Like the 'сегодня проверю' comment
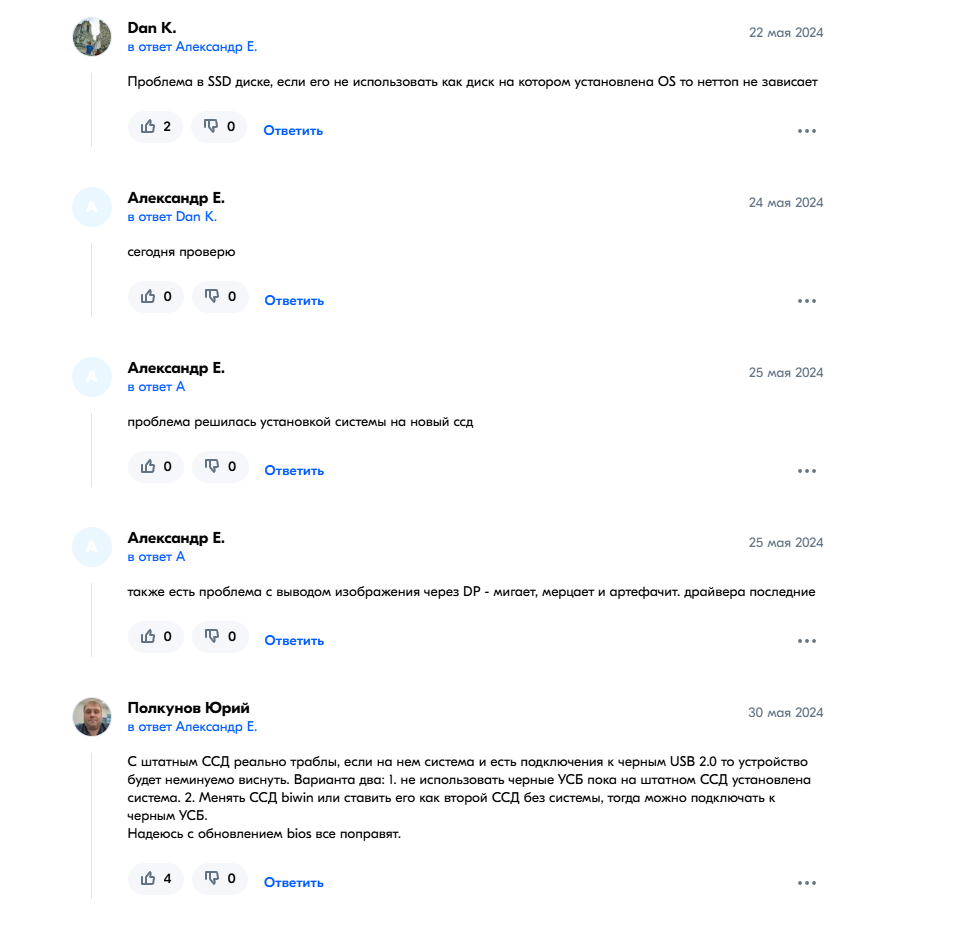The width and height of the screenshot is (962, 927). click(x=155, y=297)
